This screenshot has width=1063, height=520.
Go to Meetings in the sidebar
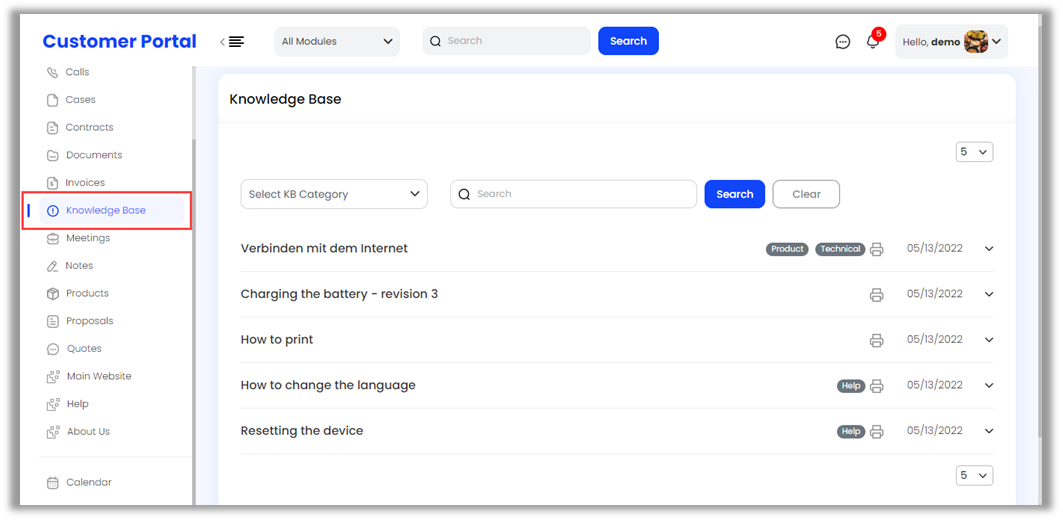coord(88,238)
